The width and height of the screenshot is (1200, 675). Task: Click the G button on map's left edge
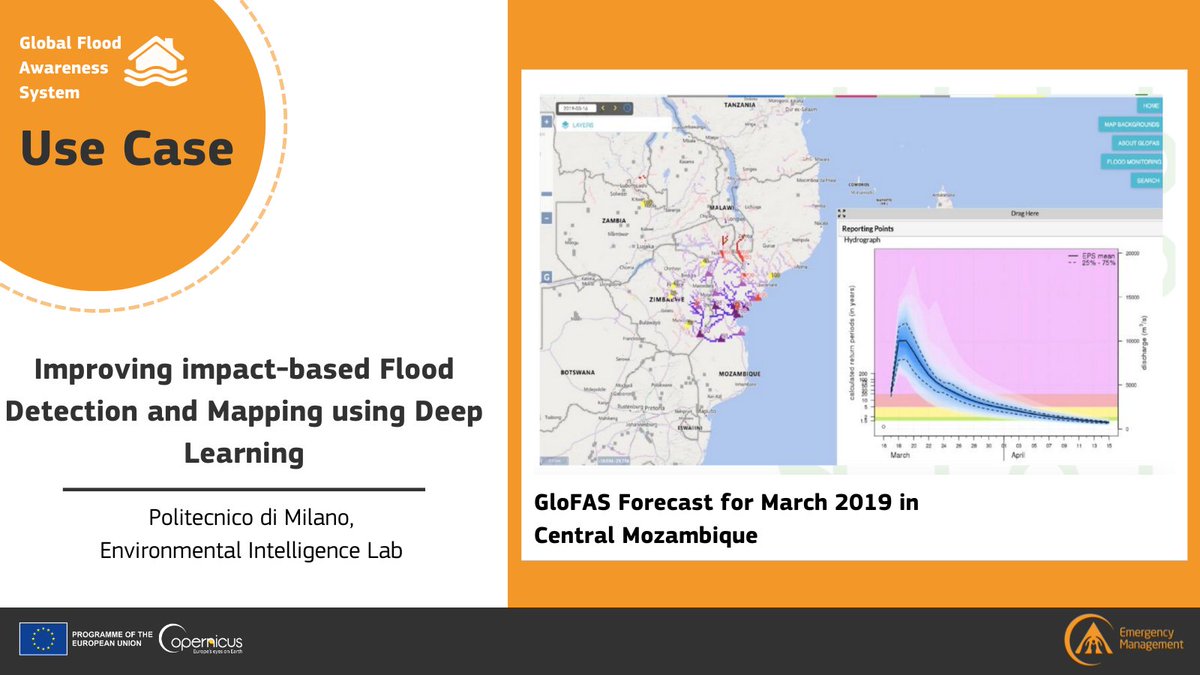[547, 275]
